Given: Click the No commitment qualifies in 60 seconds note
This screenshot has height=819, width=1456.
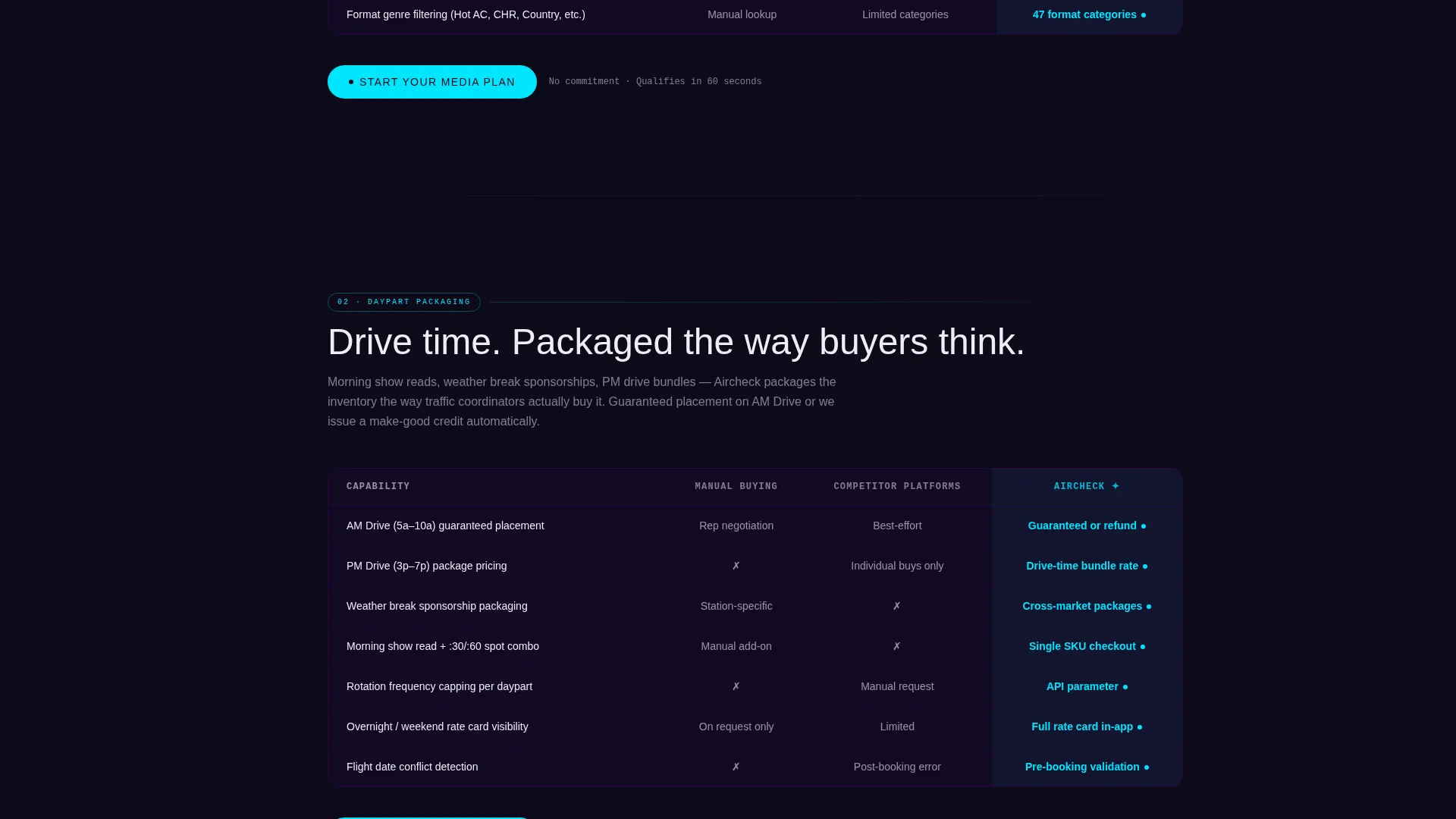Looking at the screenshot, I should click(655, 82).
